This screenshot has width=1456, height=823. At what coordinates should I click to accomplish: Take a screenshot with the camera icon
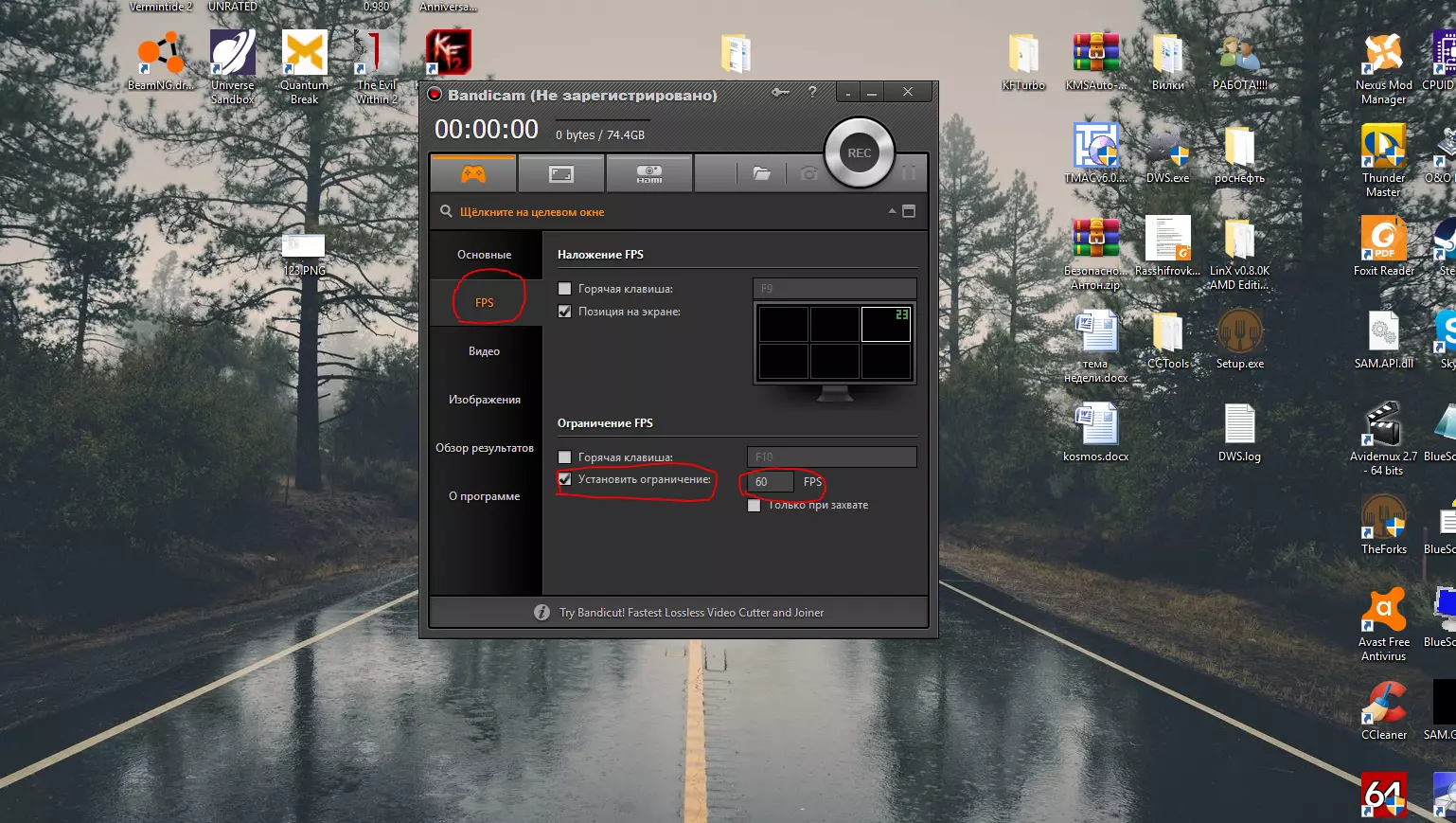(x=808, y=173)
